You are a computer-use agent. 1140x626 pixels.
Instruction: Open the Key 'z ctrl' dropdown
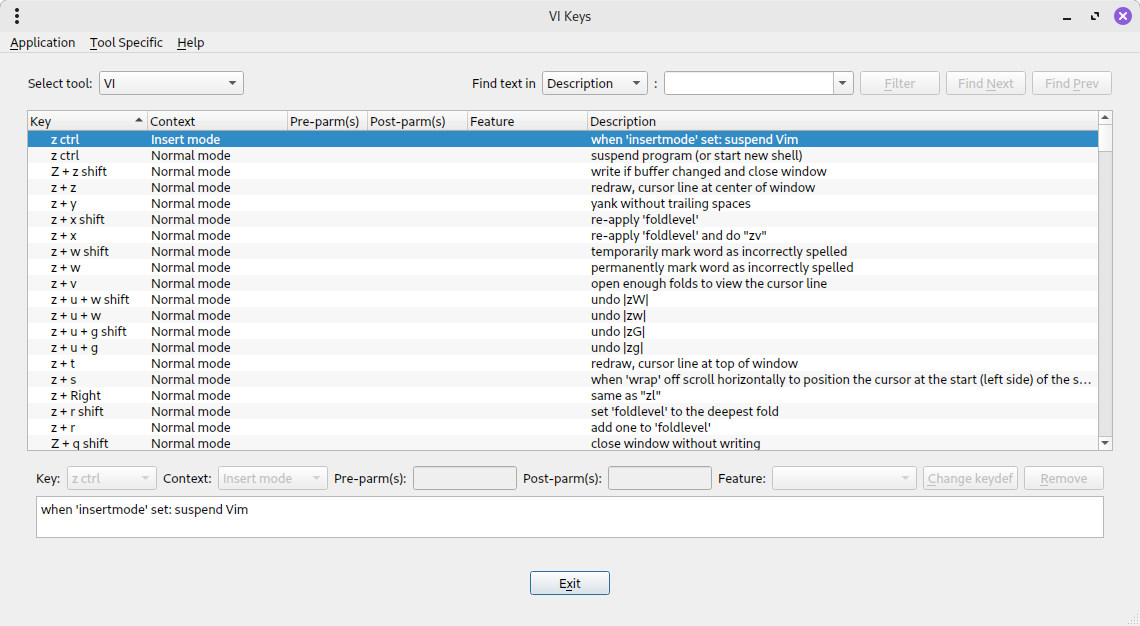point(111,478)
